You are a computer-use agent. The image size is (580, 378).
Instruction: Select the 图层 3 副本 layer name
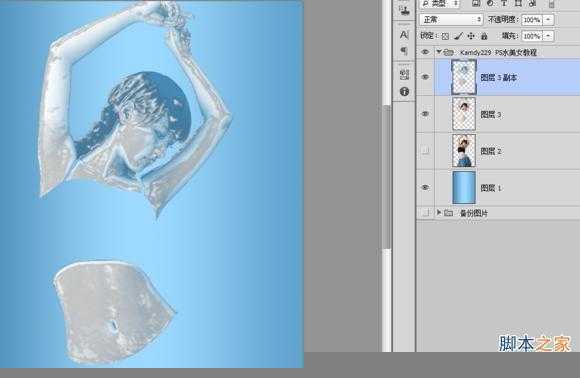[498, 77]
